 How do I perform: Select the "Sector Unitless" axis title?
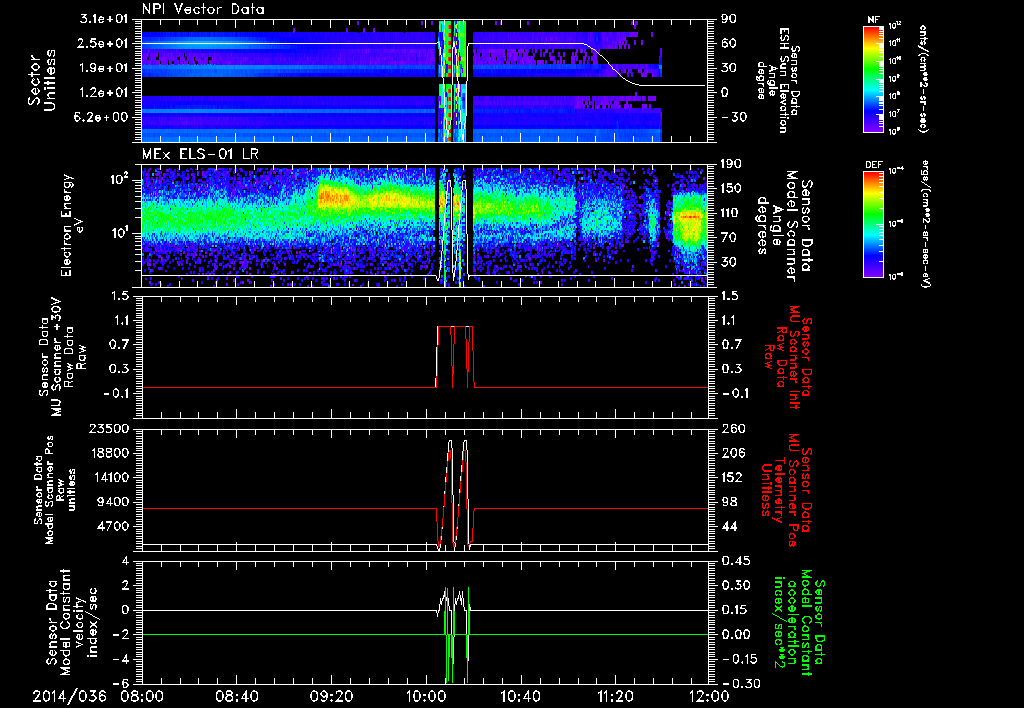click(41, 80)
